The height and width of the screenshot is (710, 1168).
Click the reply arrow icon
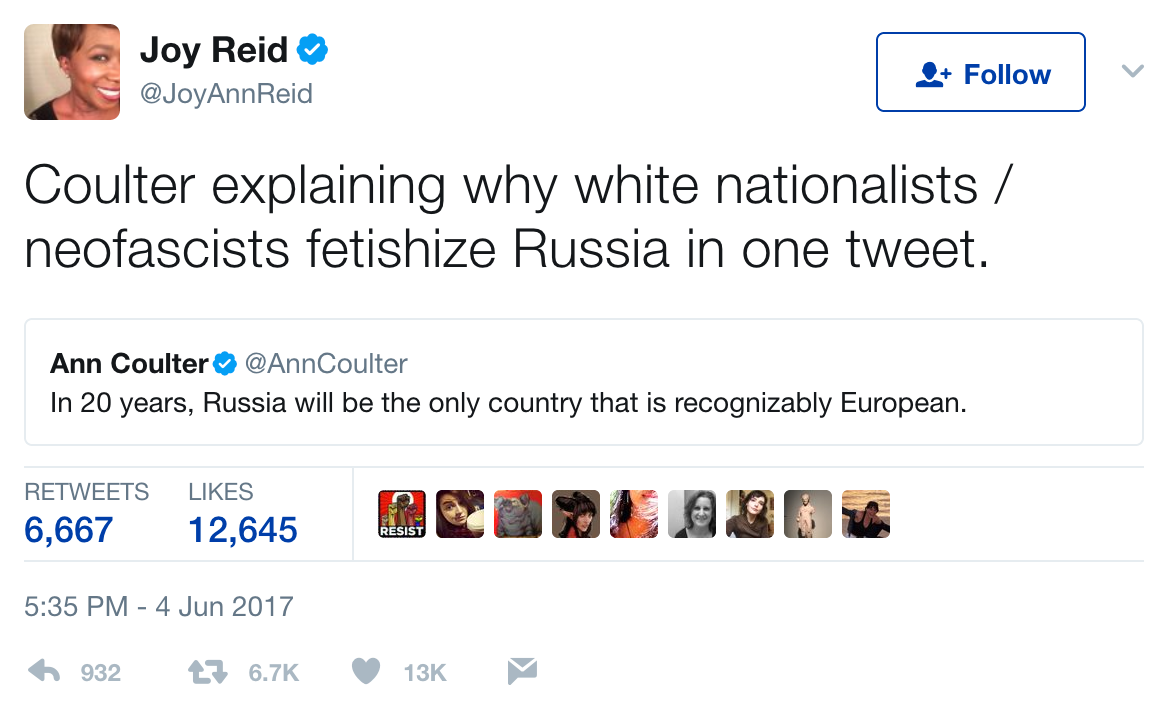pyautogui.click(x=44, y=672)
